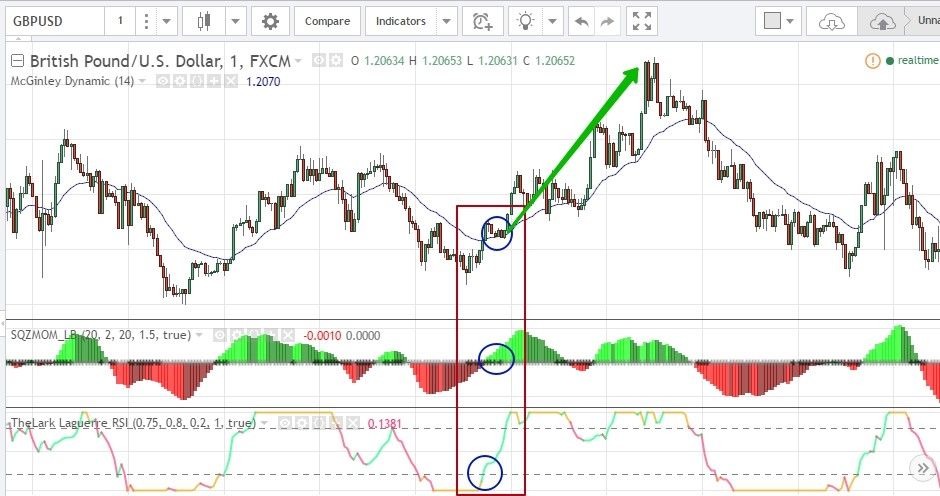Switch chart to fullscreen mode
Image resolution: width=940 pixels, height=496 pixels.
(641, 22)
